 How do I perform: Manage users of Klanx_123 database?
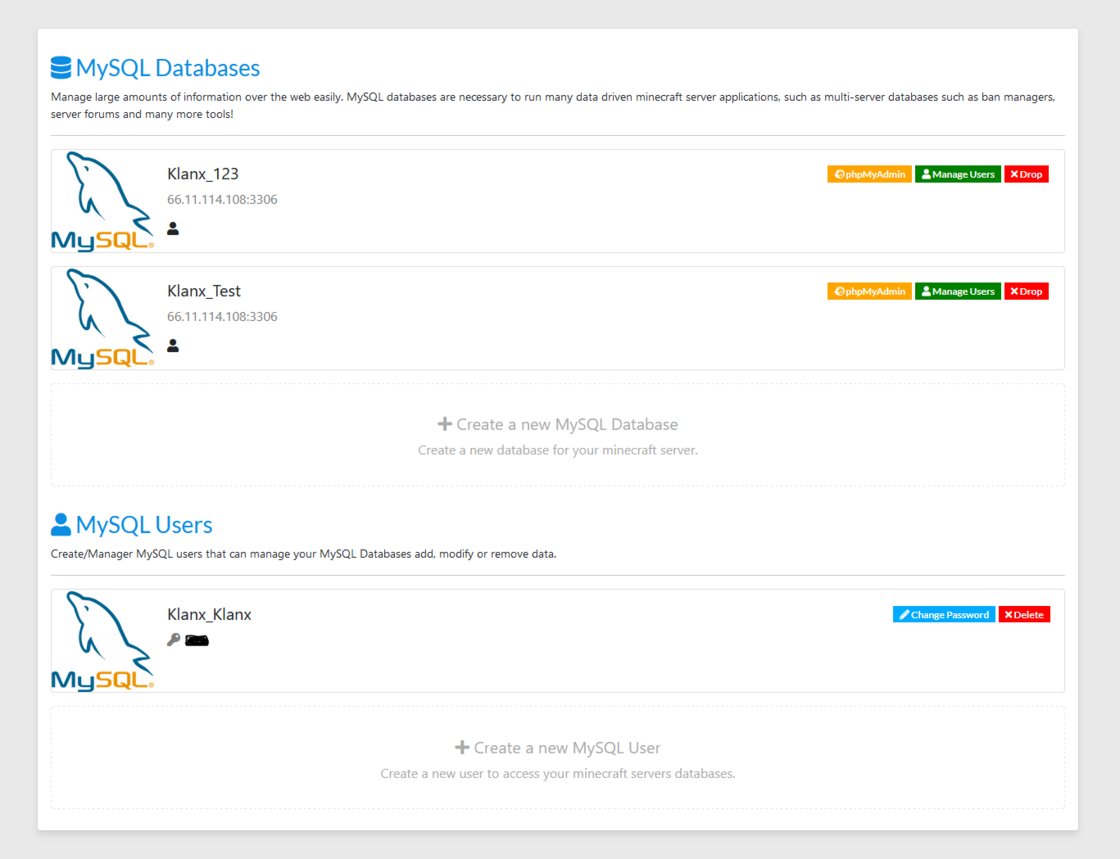(x=958, y=174)
